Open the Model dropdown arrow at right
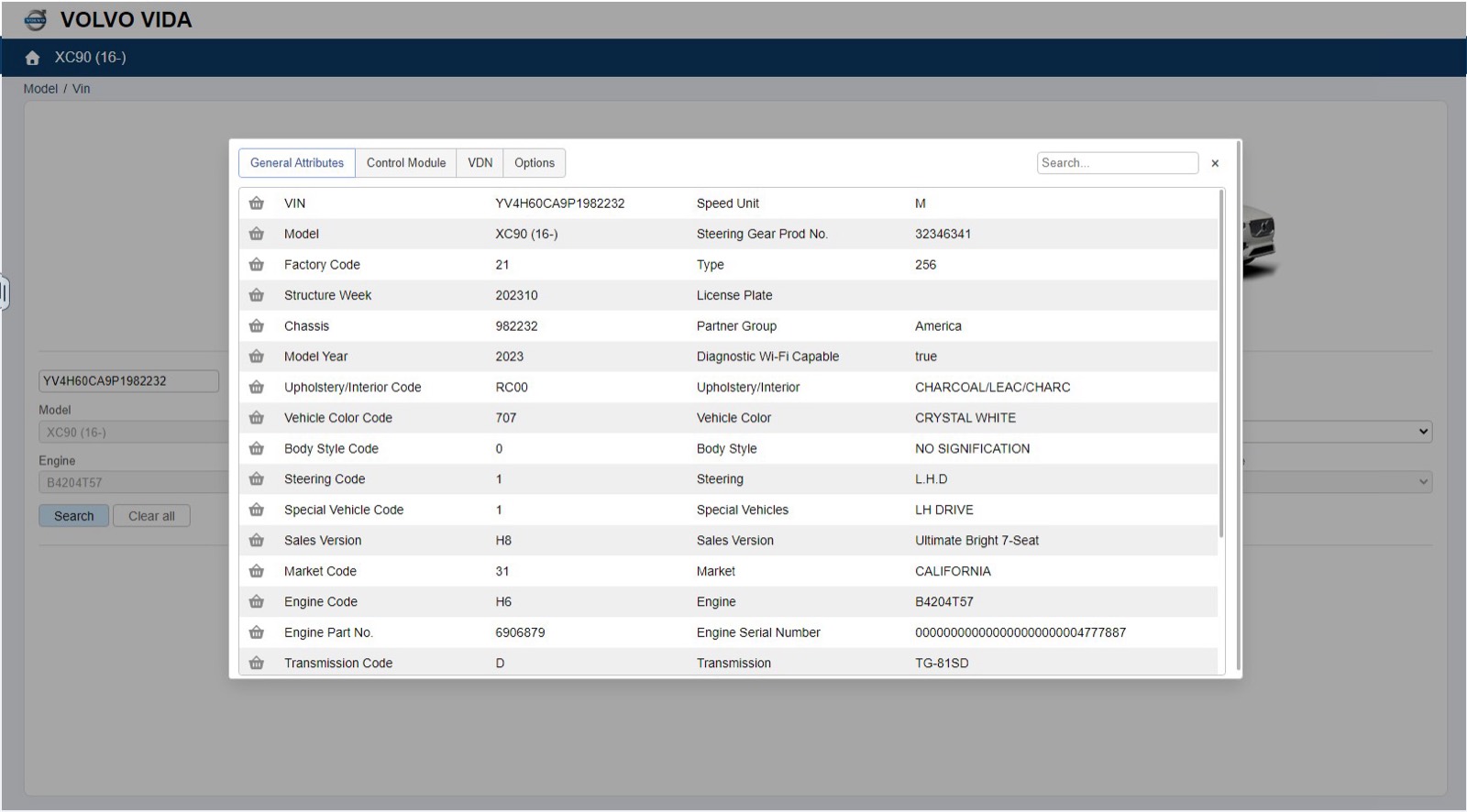The width and height of the screenshot is (1467, 812). tap(1423, 432)
